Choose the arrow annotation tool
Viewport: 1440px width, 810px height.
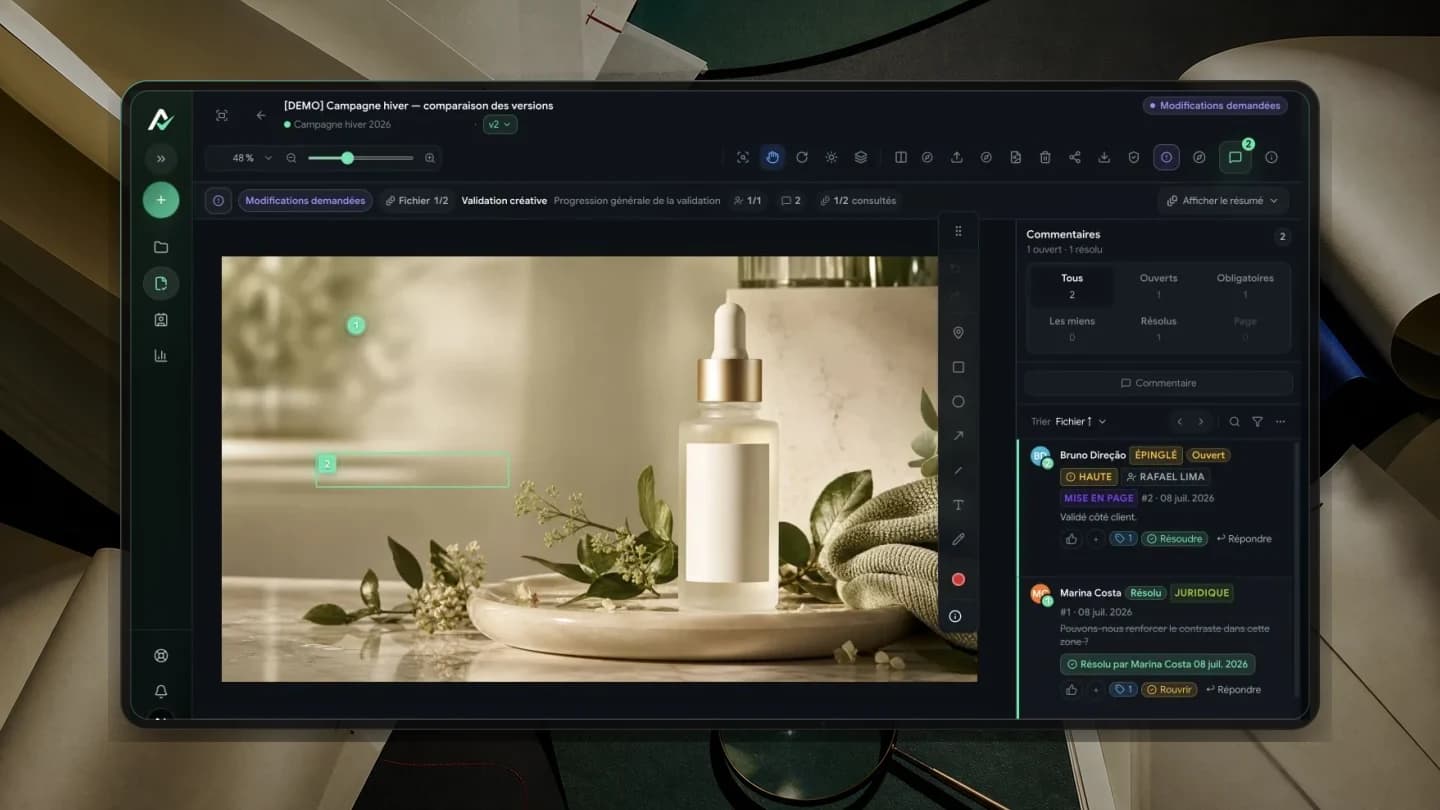958,436
